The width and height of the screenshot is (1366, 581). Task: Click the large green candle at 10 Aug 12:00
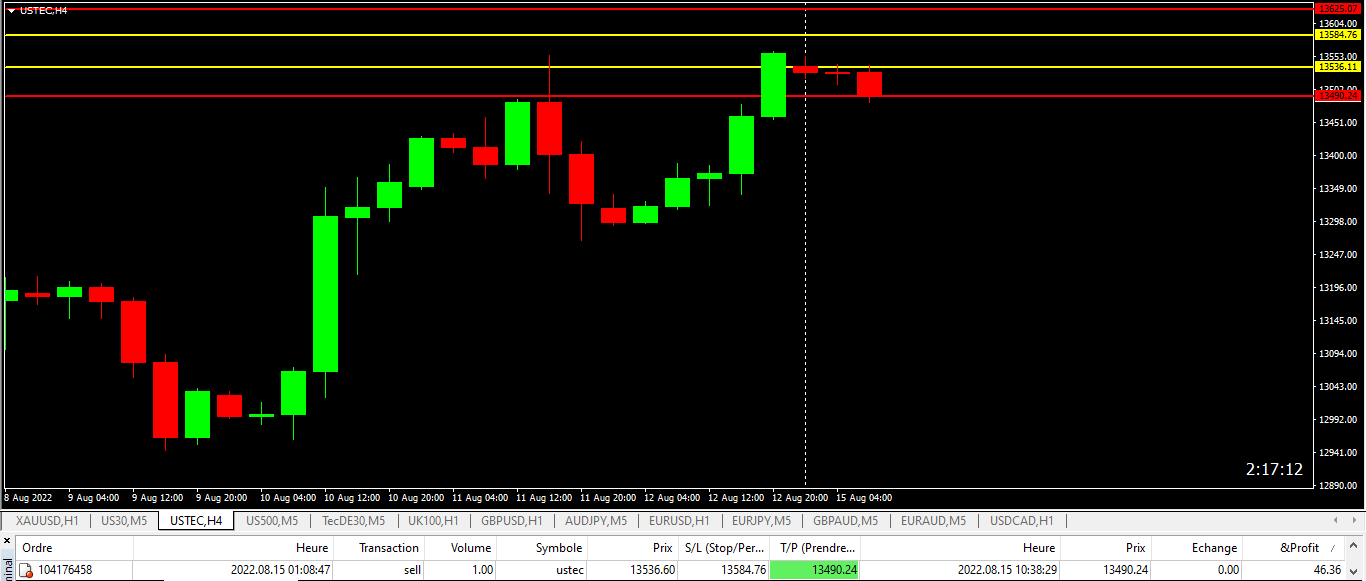click(x=325, y=293)
